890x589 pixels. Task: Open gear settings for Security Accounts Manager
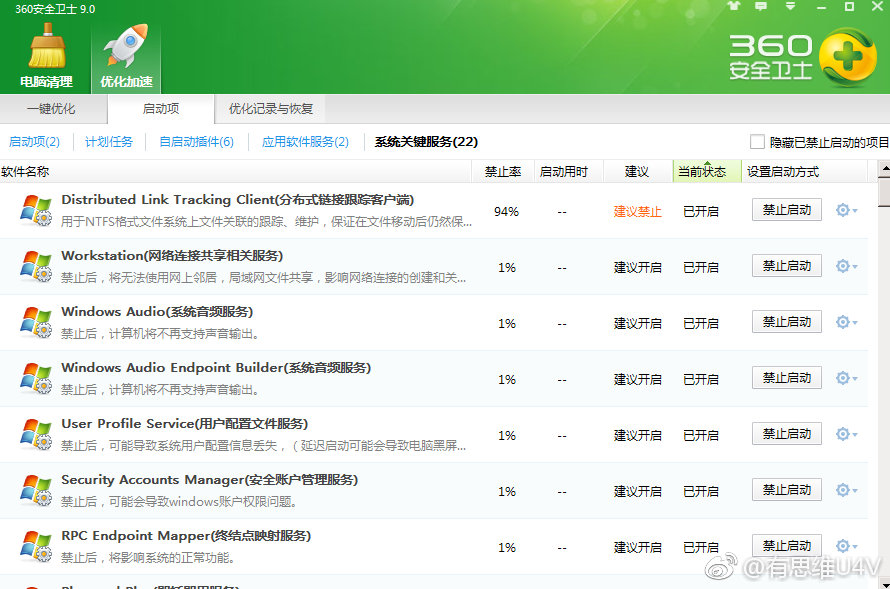pos(846,490)
